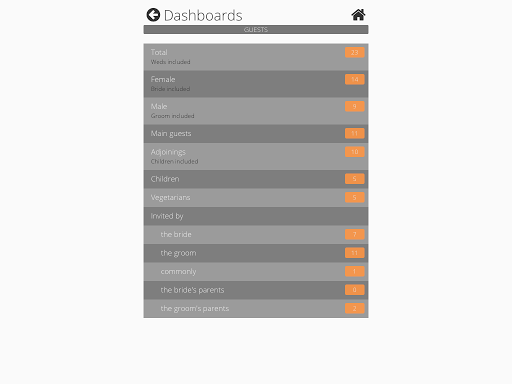
Task: Click the orange 9 male badge
Action: 355,106
